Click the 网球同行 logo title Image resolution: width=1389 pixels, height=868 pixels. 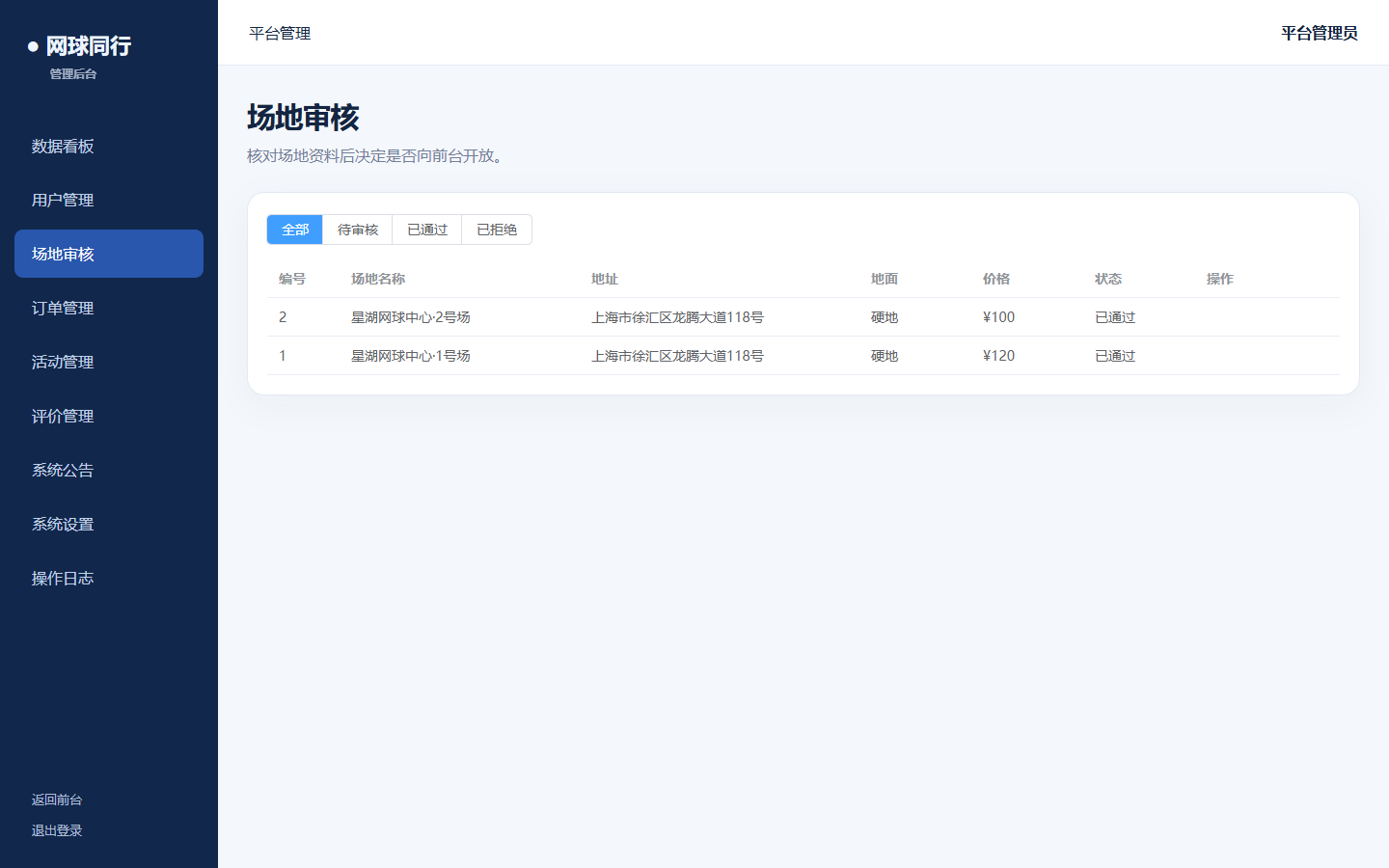[89, 46]
